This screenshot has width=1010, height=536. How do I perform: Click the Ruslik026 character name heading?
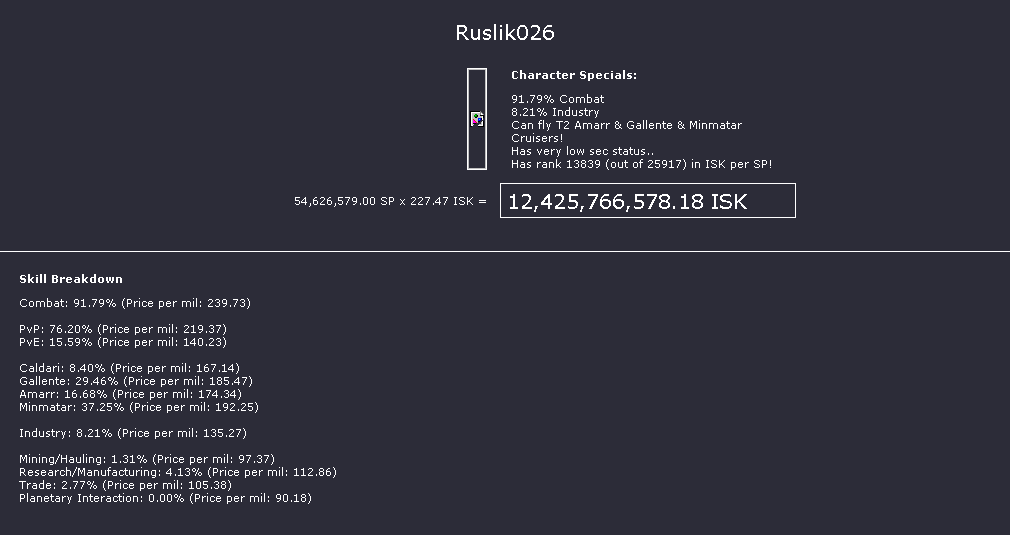coord(505,33)
